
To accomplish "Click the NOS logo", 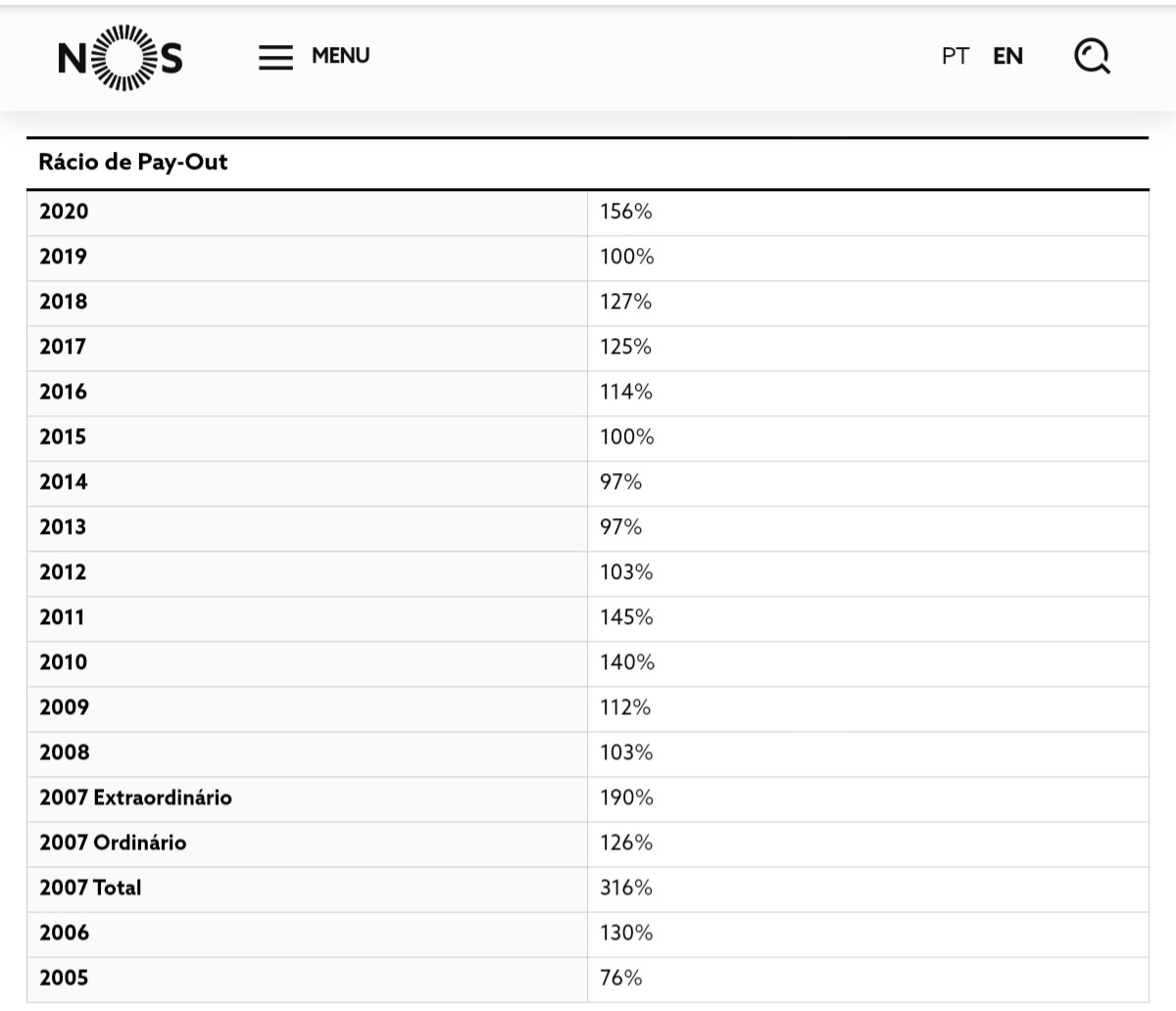I will pos(120,58).
